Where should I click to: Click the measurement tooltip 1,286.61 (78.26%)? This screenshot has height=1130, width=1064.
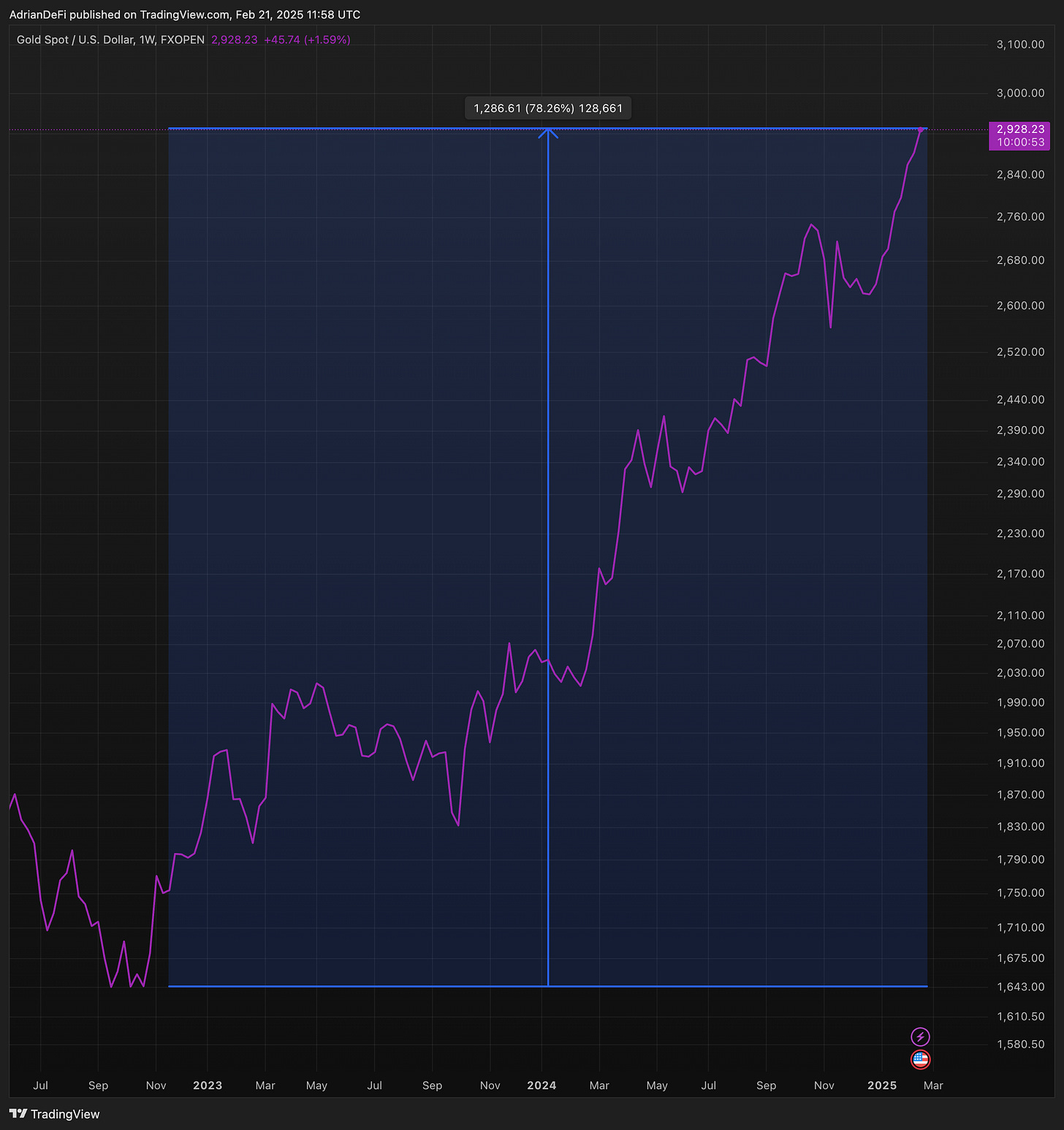coord(548,108)
